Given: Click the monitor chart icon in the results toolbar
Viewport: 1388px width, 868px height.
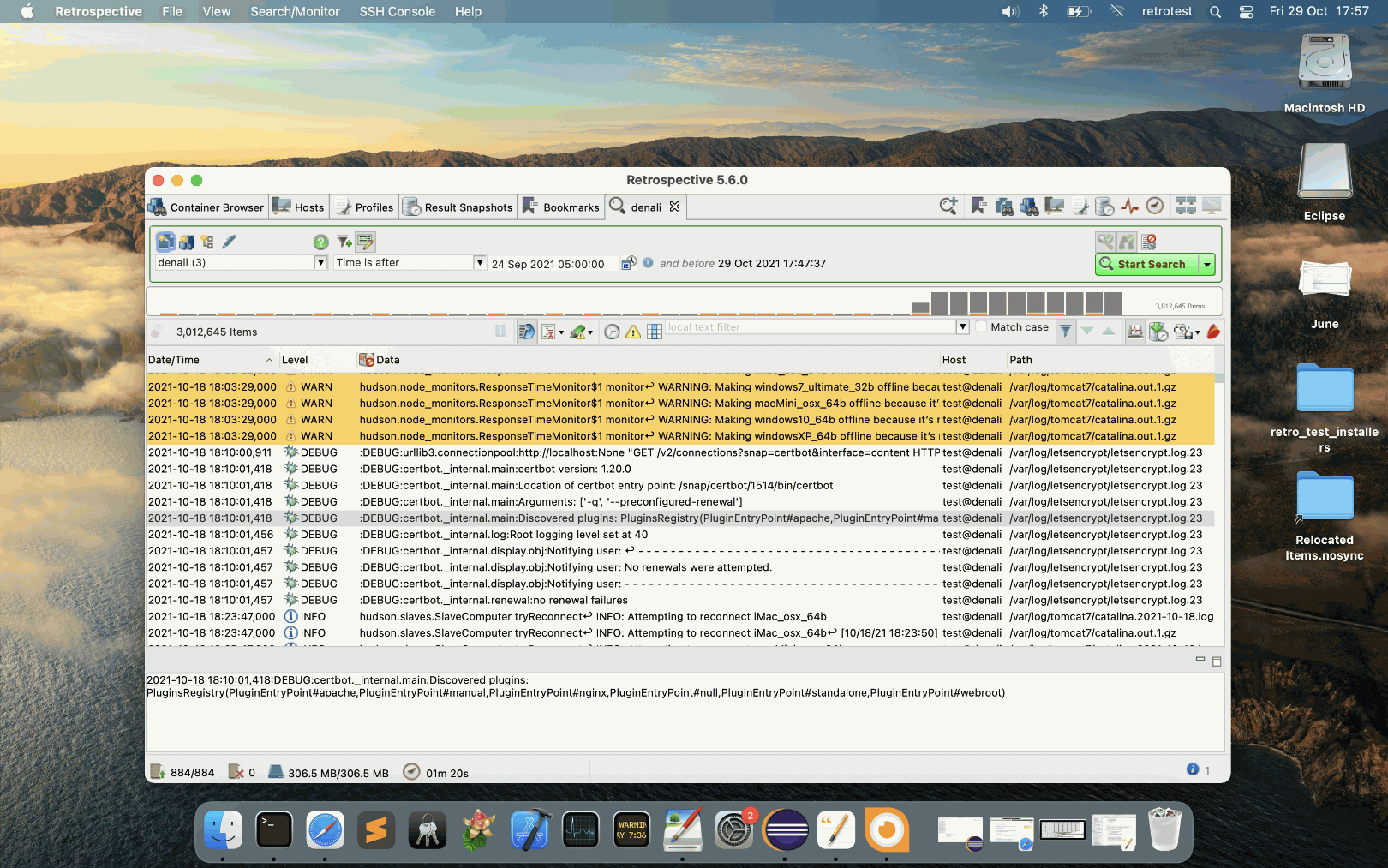Looking at the screenshot, I should 1135,332.
